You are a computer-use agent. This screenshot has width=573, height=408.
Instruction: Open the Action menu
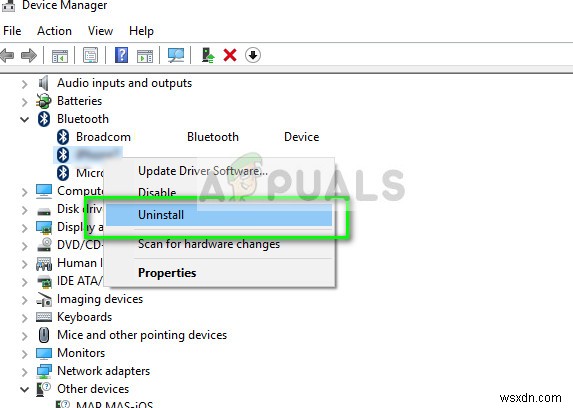[54, 31]
